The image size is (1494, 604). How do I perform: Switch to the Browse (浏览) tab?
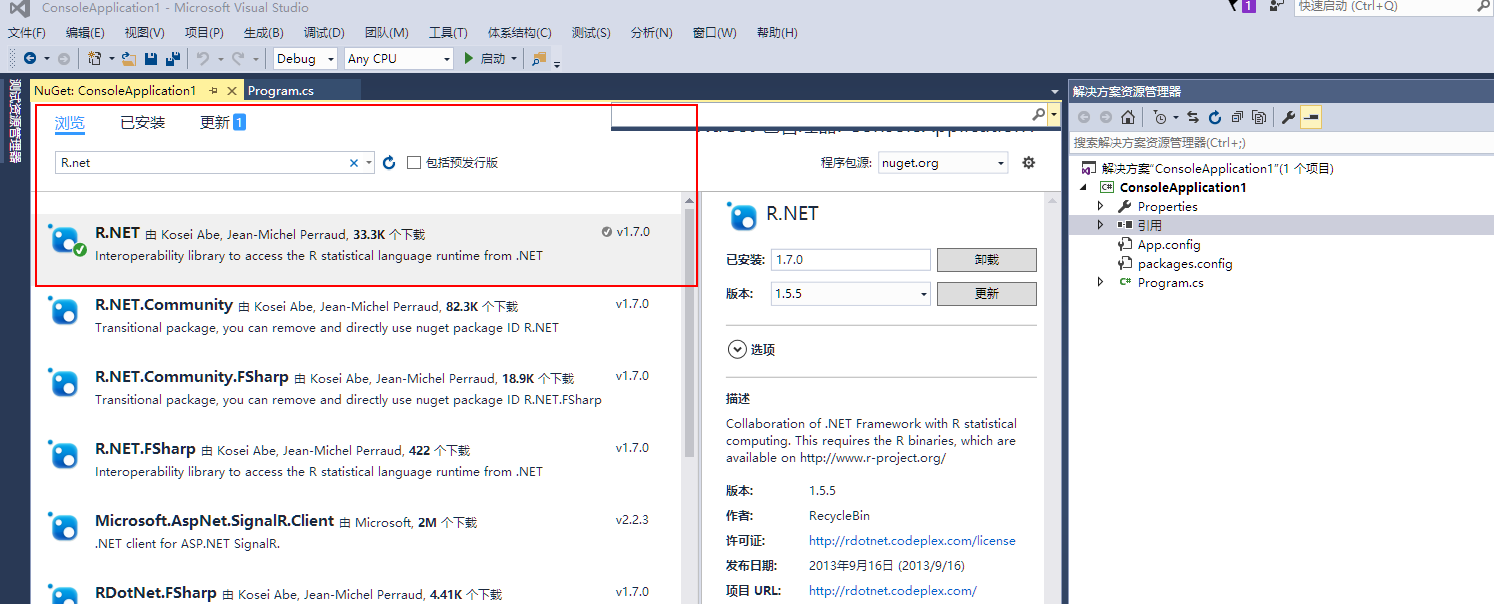(x=70, y=123)
